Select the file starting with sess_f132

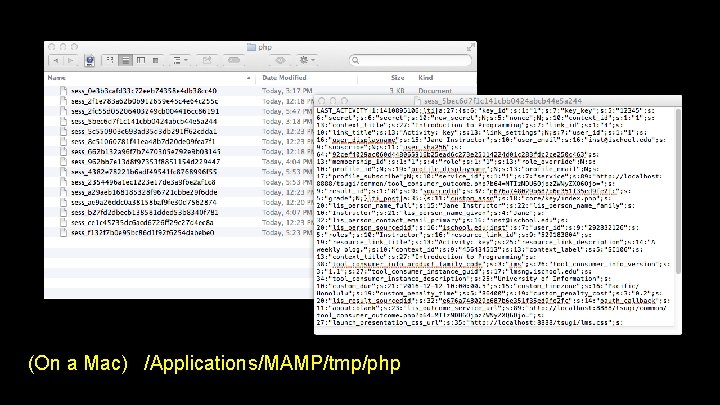[x=143, y=232]
